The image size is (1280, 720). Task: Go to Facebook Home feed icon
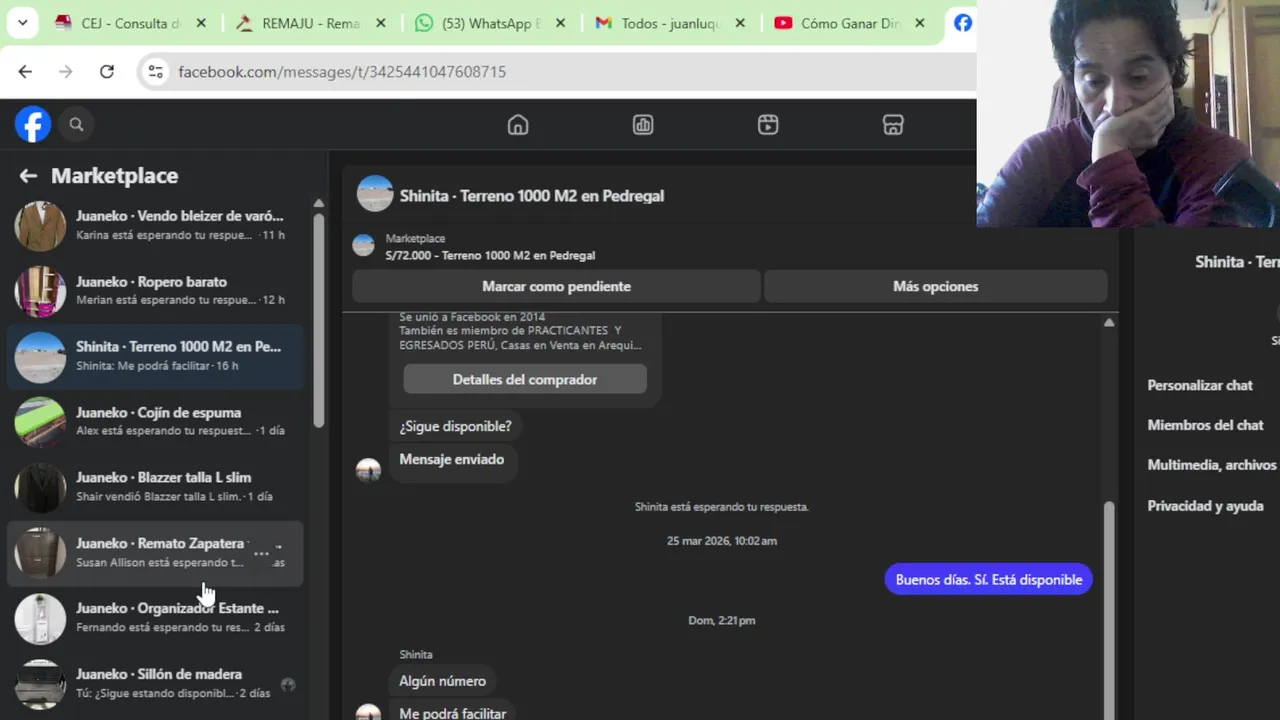pyautogui.click(x=518, y=125)
